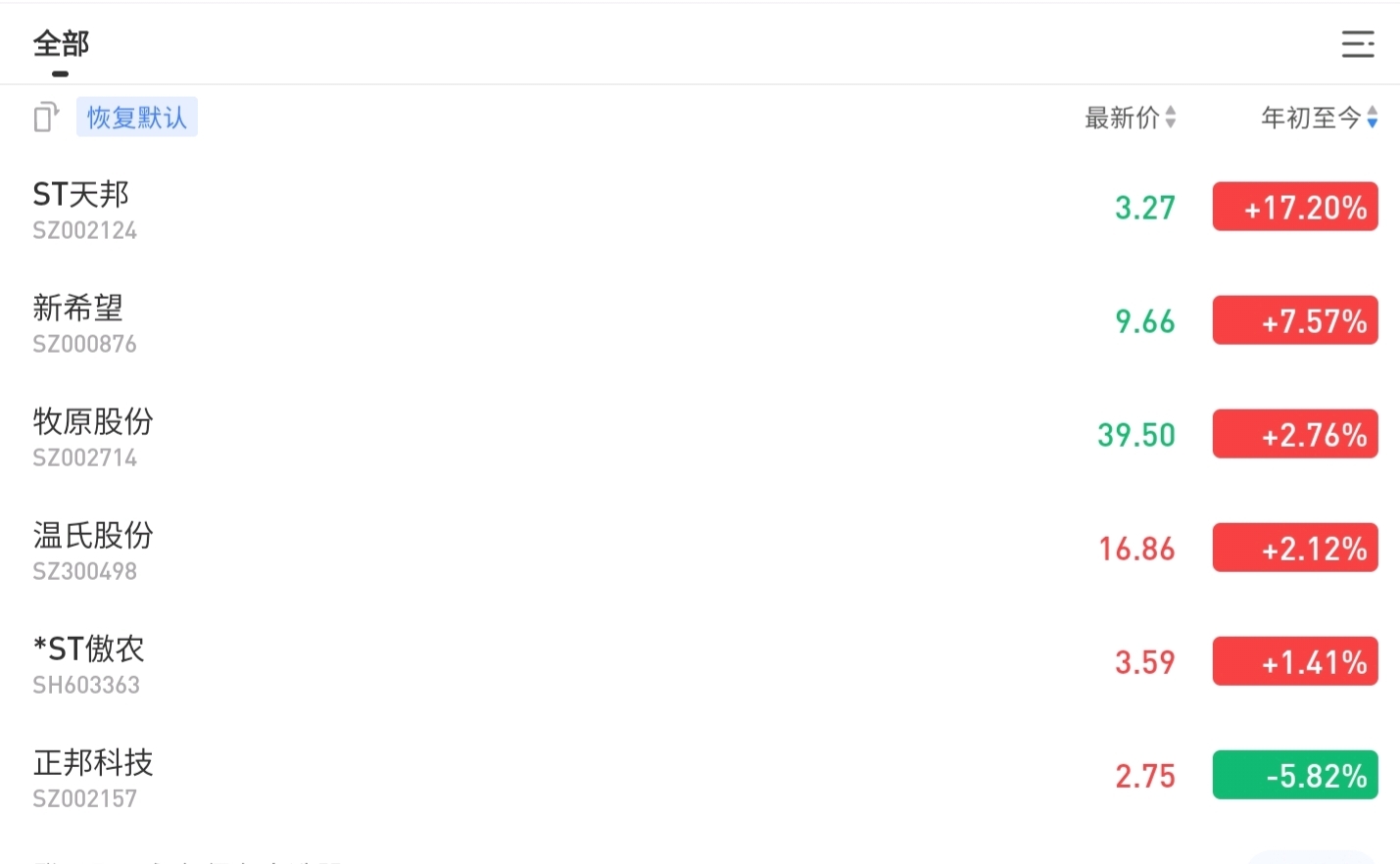This screenshot has width=1400, height=864.
Task: Open ST天邦 stock row
Action: pos(700,208)
